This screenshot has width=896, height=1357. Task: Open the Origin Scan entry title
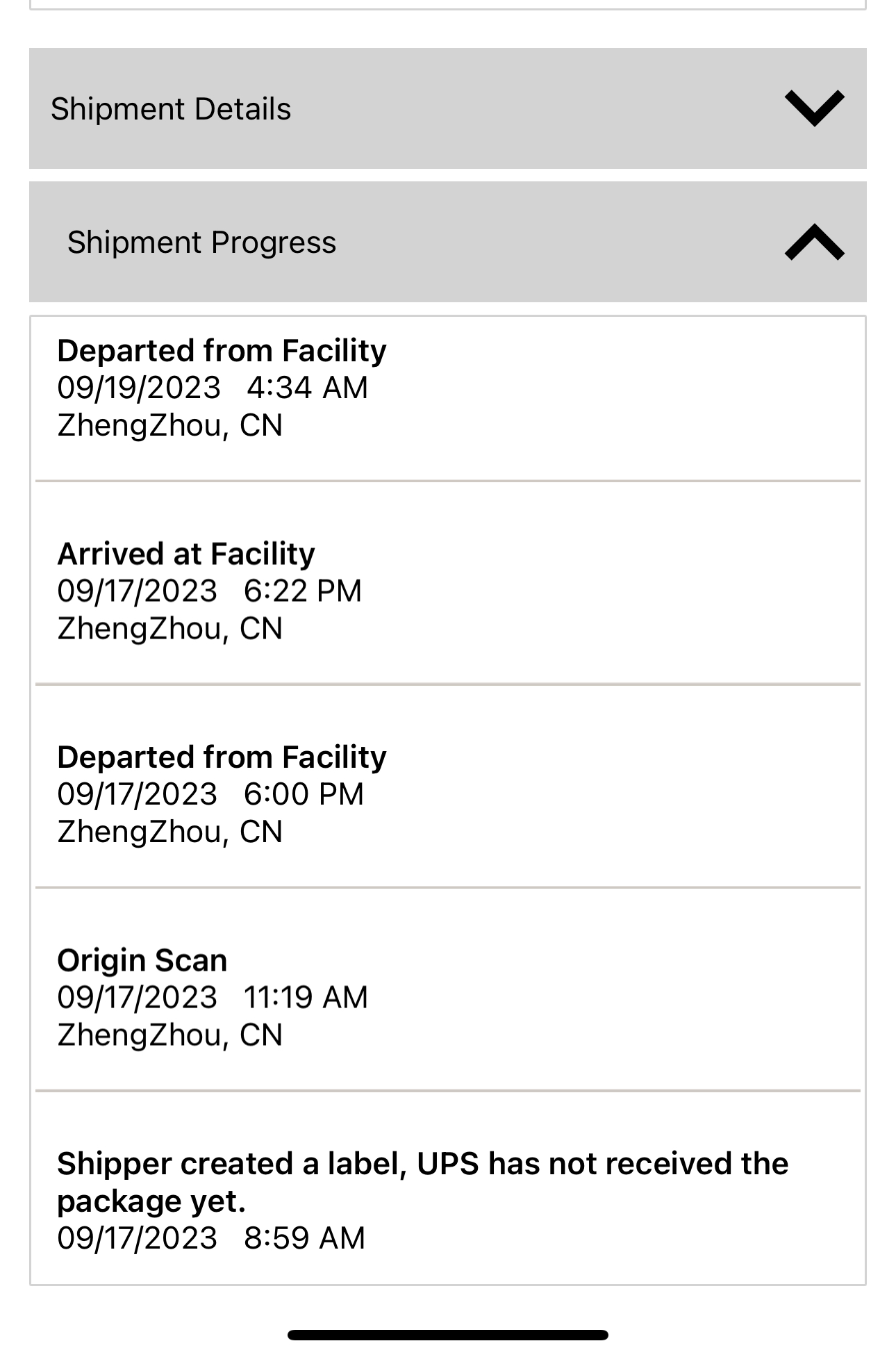pyautogui.click(x=142, y=960)
